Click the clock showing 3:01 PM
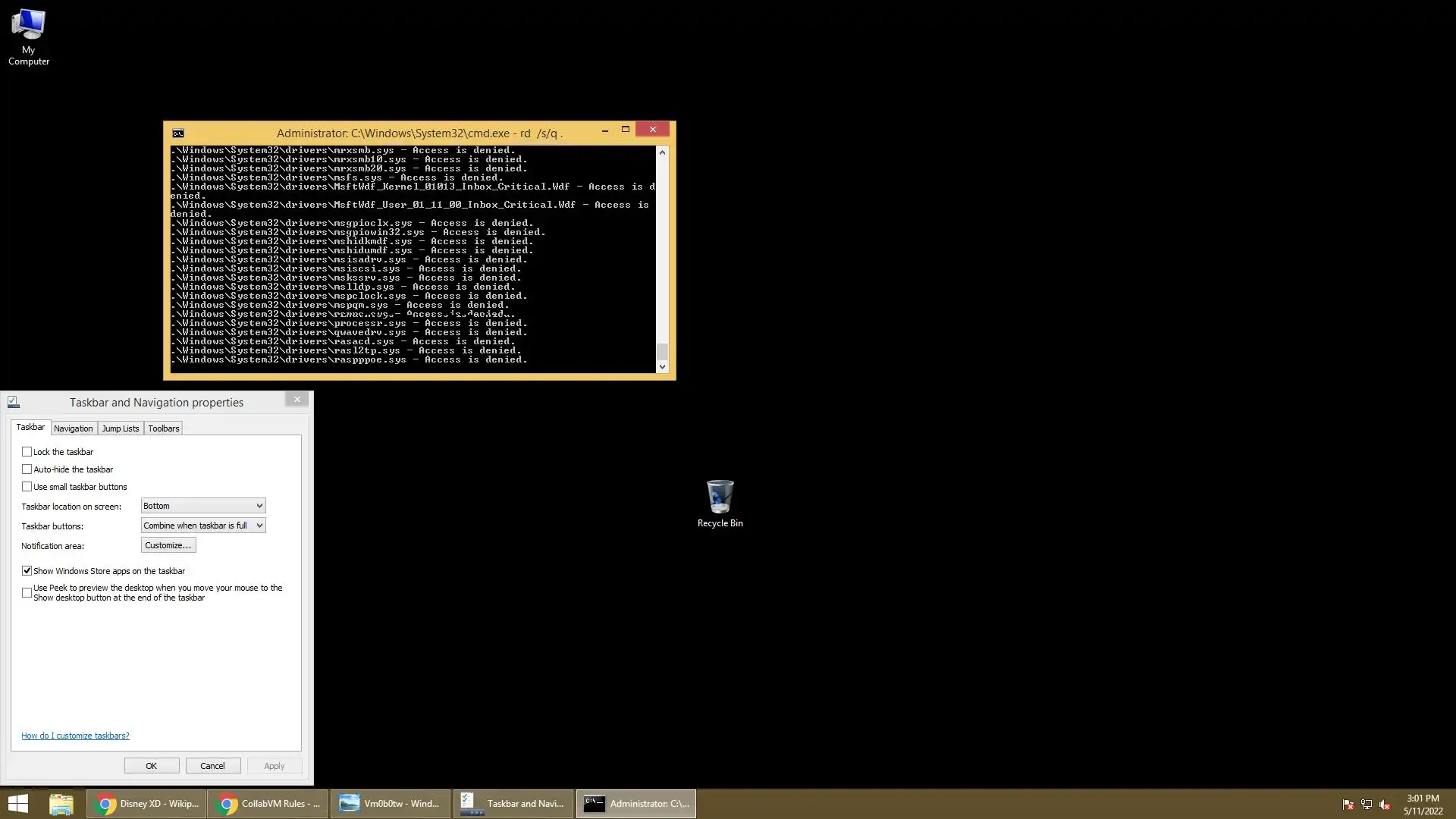 [x=1422, y=804]
